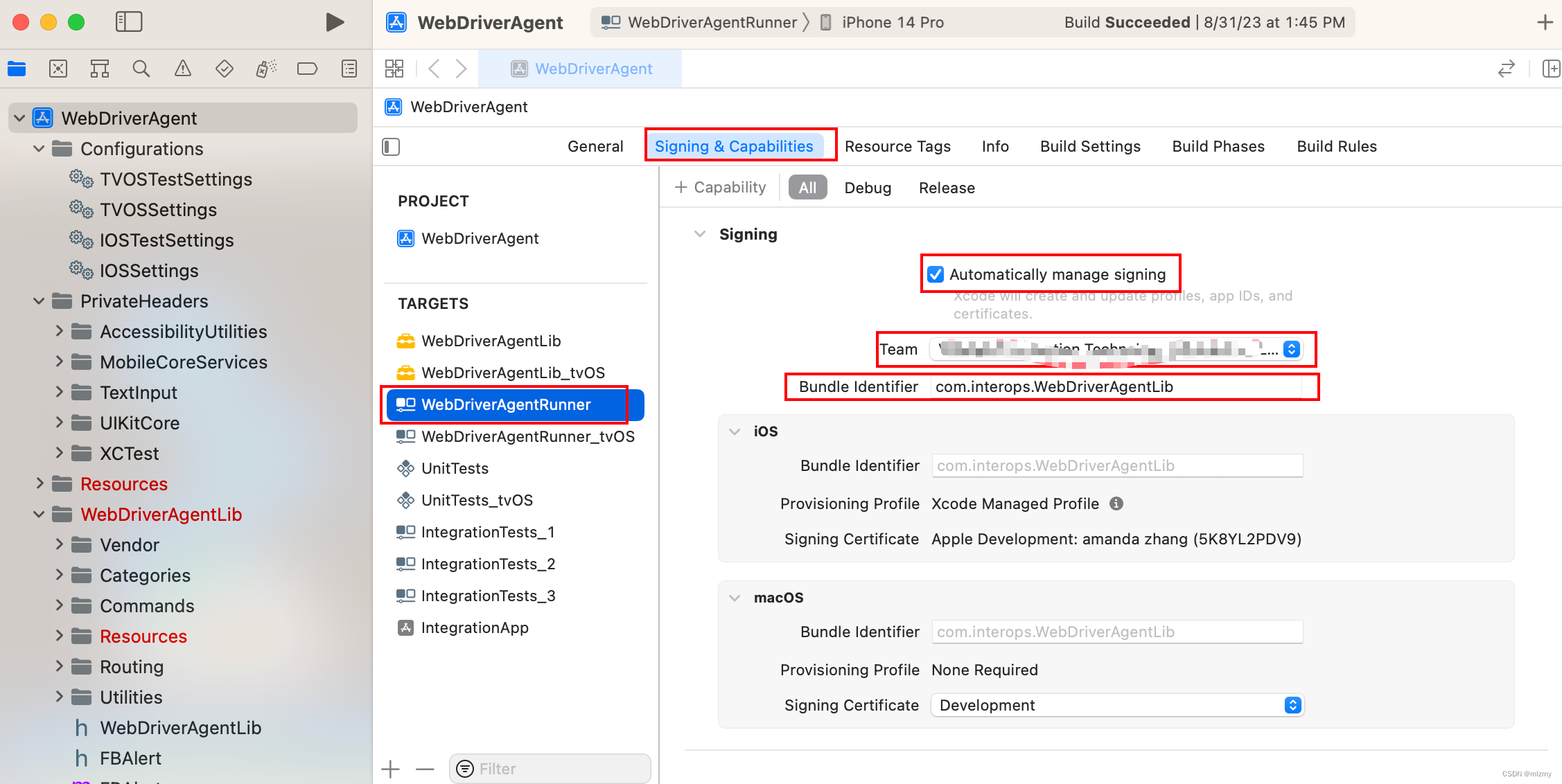Collapse the macOS signing section
Screen dimensions: 1562x784
point(735,597)
